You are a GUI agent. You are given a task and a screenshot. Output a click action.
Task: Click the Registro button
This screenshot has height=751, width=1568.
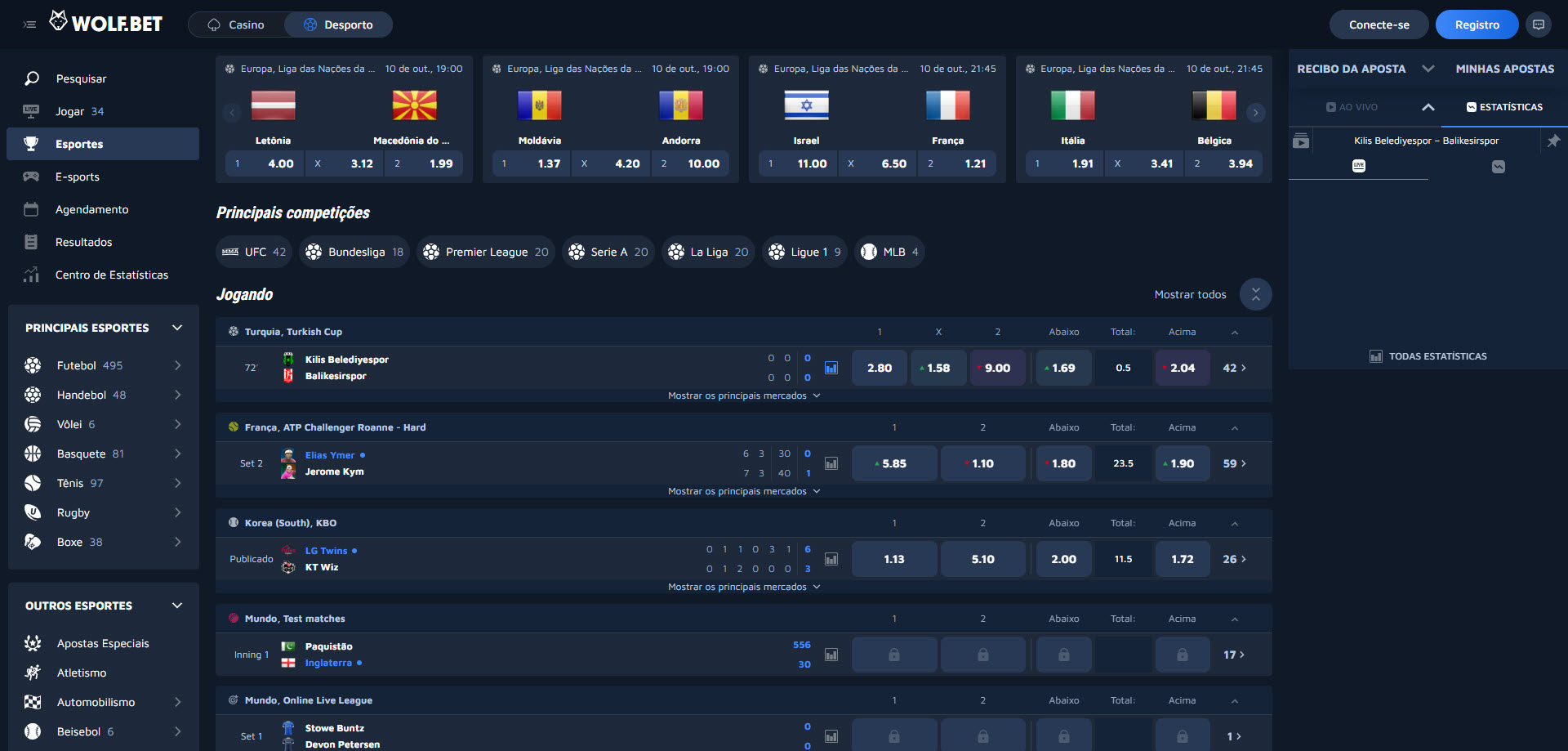point(1477,25)
